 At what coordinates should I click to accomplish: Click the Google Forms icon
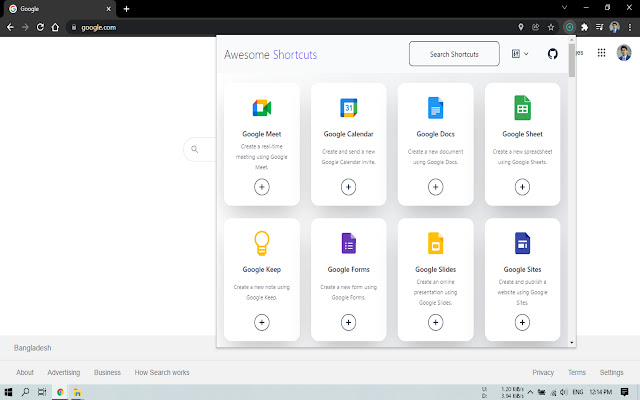pos(349,243)
